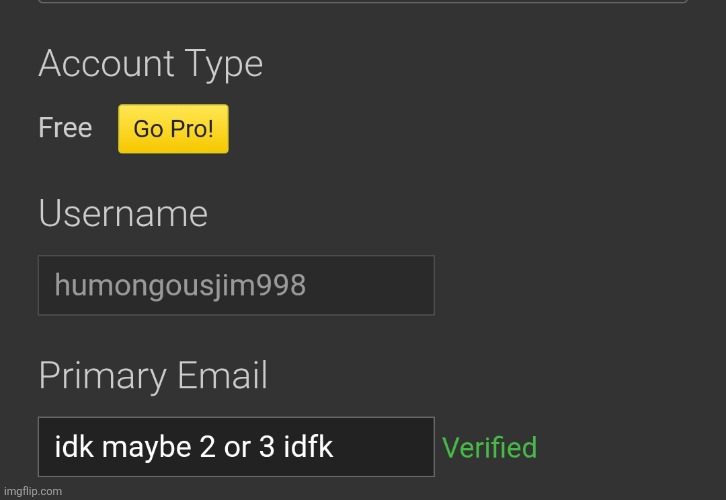Image resolution: width=726 pixels, height=500 pixels.
Task: Click the Free account type label
Action: point(65,128)
